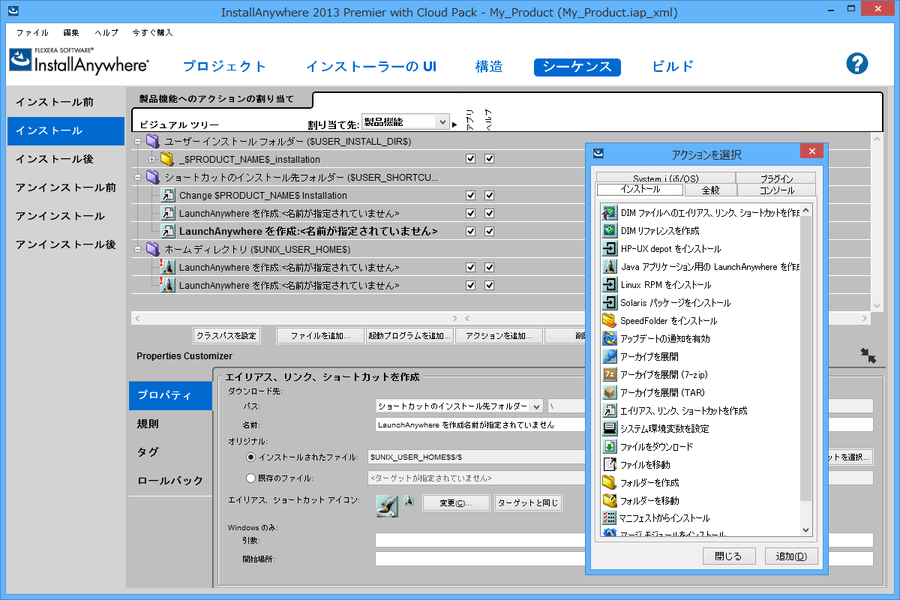Collapse the ホーム ディレクトリ tree node
Image resolution: width=900 pixels, height=600 pixels.
[x=137, y=249]
